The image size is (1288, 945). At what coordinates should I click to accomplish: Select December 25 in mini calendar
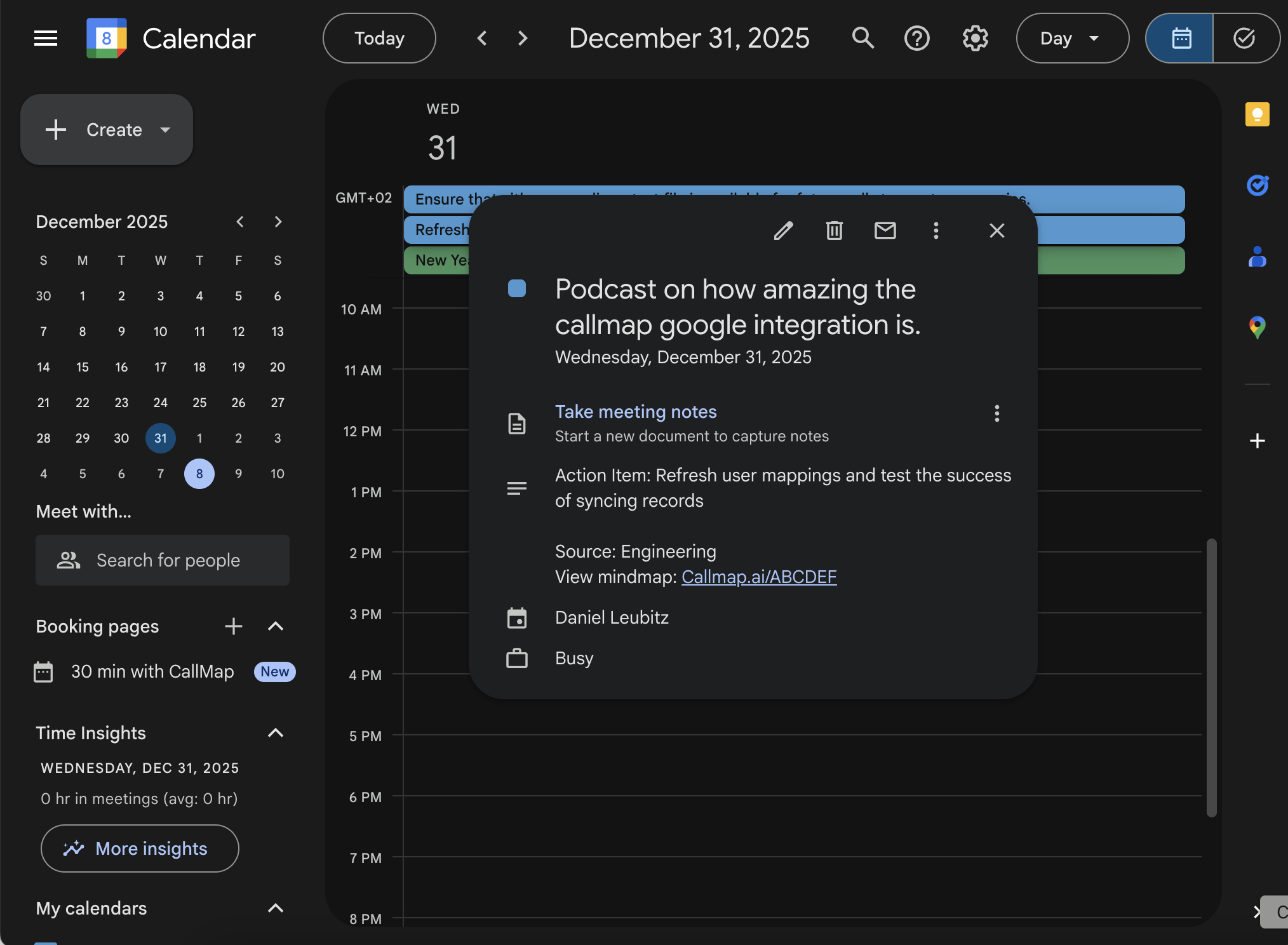coord(199,403)
